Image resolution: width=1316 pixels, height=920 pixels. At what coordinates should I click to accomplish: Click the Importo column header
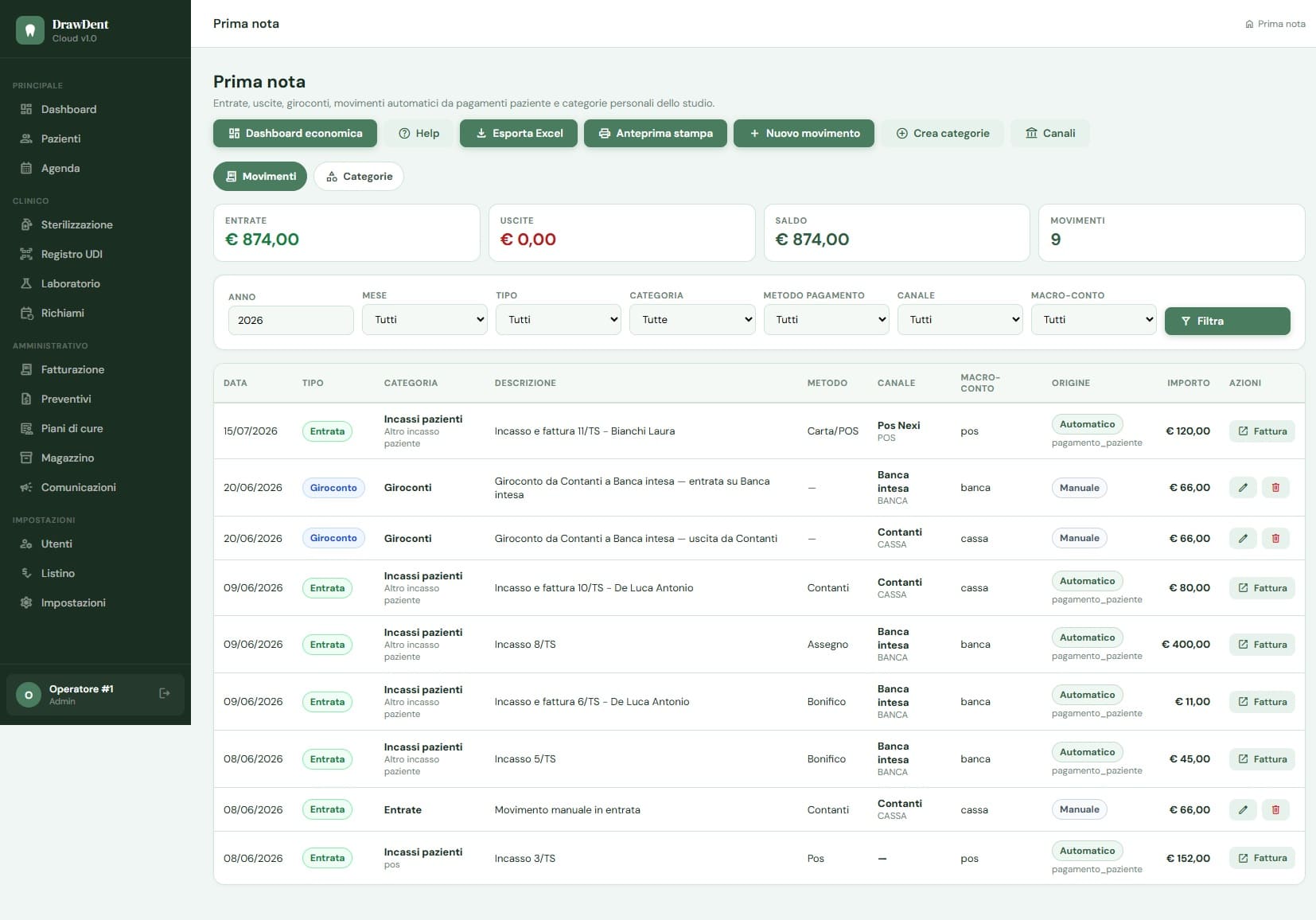pyautogui.click(x=1189, y=383)
